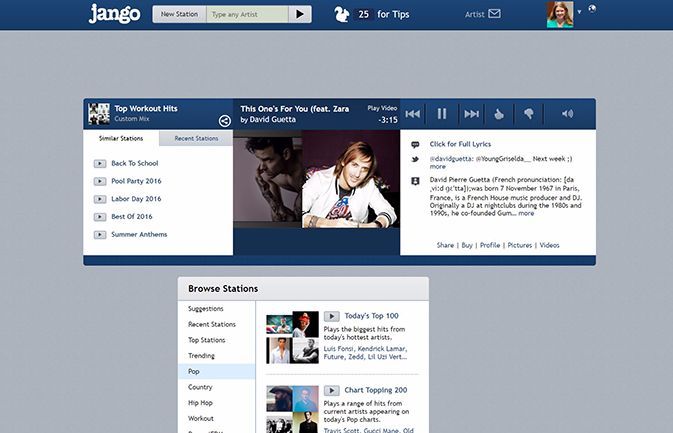Click the David Guetta artist name
Screen dimensions: 673x433
coord(273,119)
